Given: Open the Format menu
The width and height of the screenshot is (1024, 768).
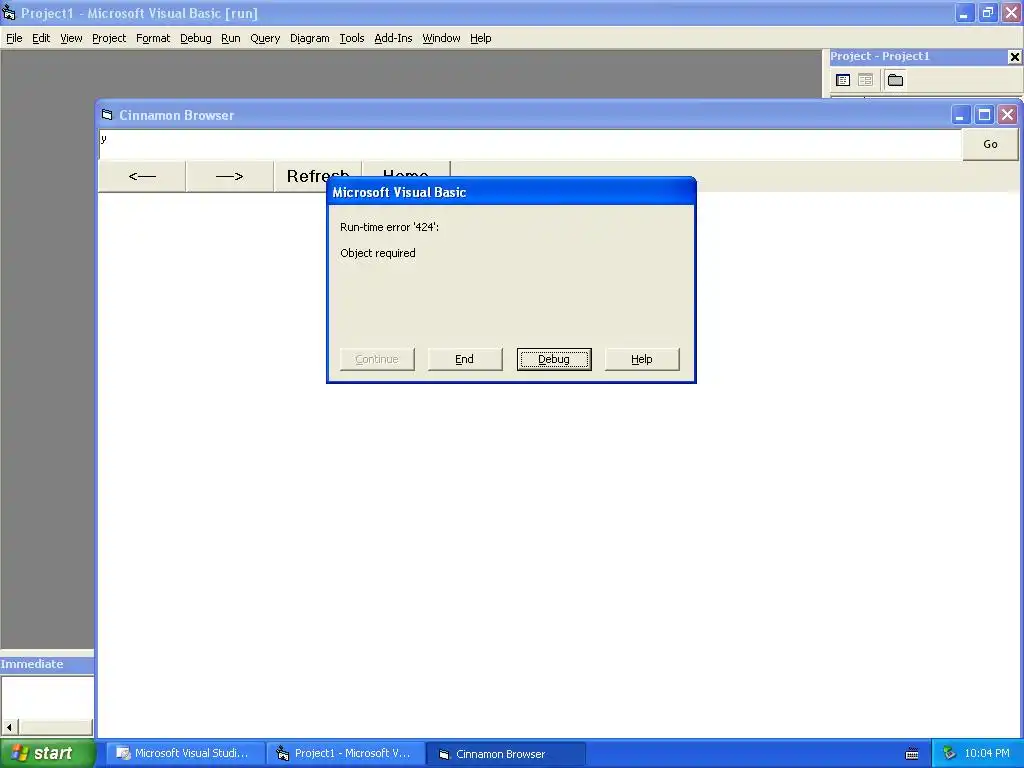Looking at the screenshot, I should 153,38.
